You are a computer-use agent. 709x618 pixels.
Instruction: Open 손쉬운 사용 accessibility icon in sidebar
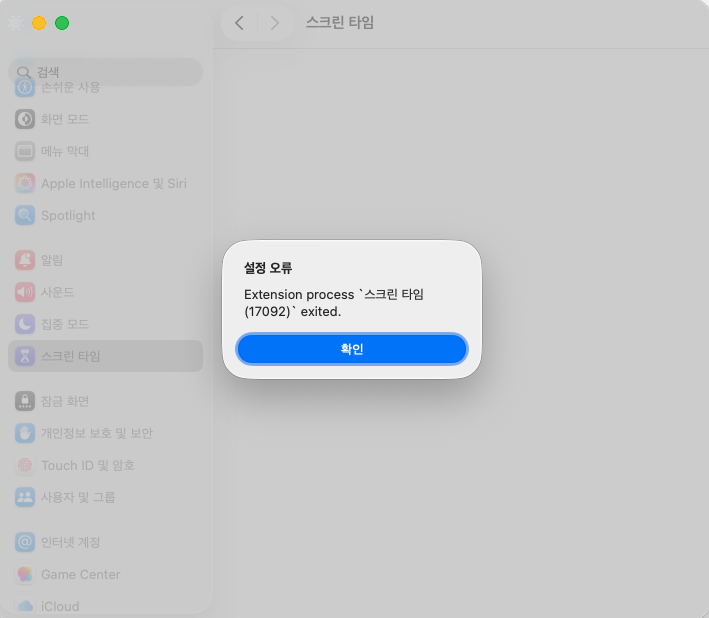coord(25,88)
